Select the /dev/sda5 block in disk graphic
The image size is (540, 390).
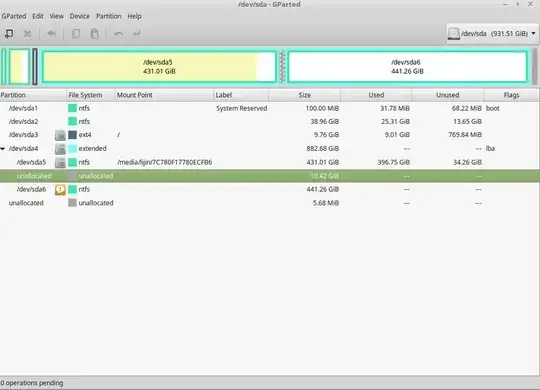click(x=159, y=67)
